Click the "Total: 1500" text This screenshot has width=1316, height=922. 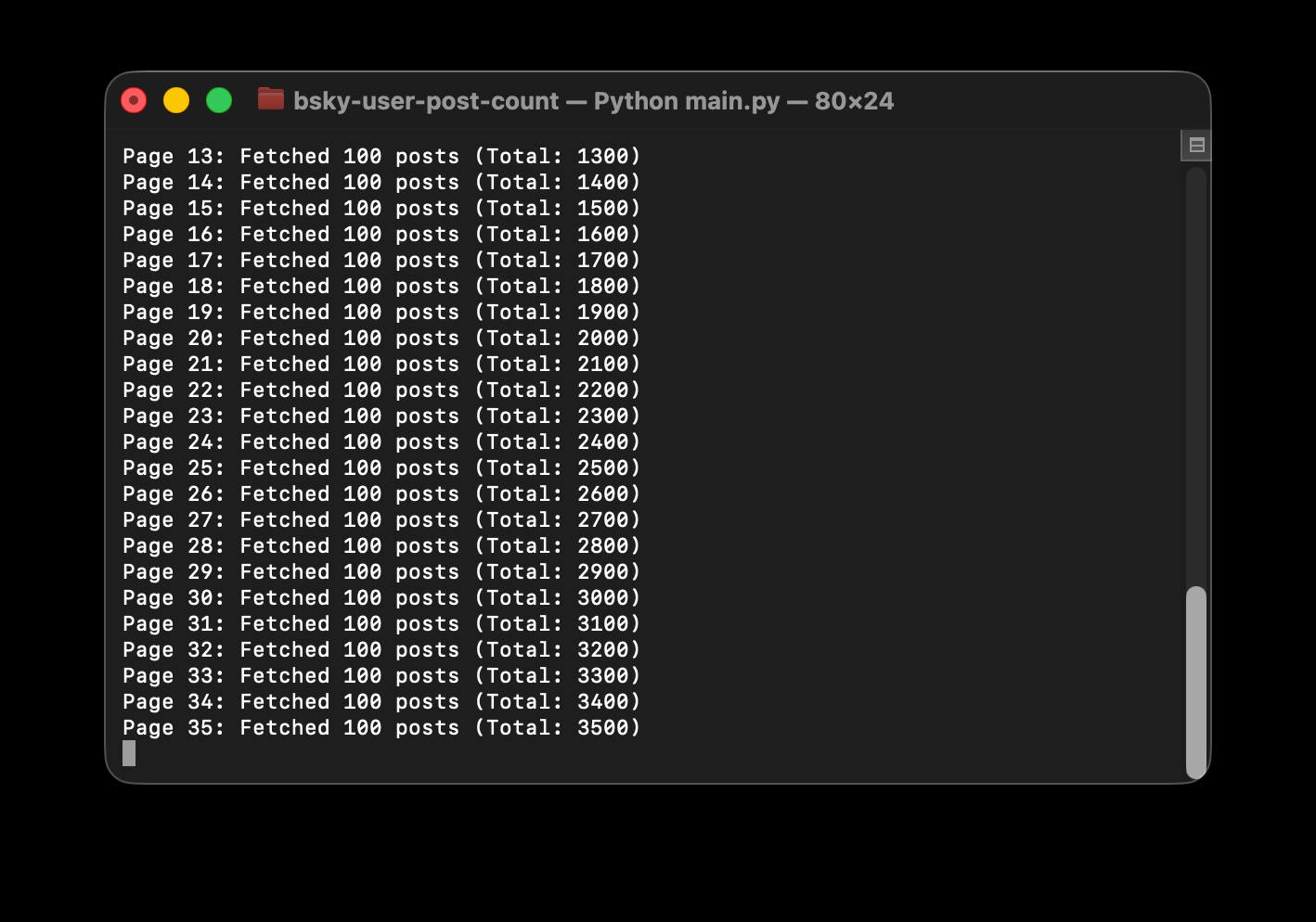[557, 209]
